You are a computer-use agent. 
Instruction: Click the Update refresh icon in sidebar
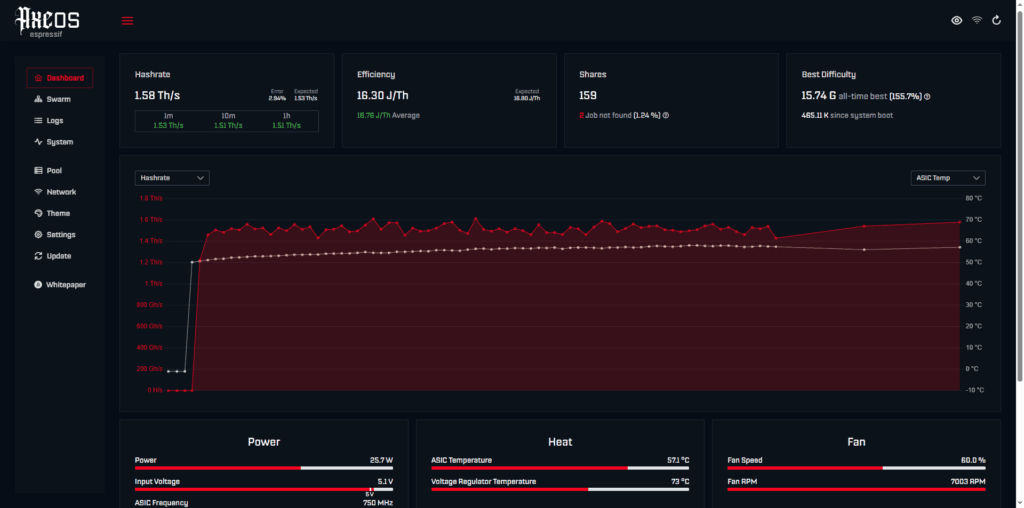tap(38, 256)
